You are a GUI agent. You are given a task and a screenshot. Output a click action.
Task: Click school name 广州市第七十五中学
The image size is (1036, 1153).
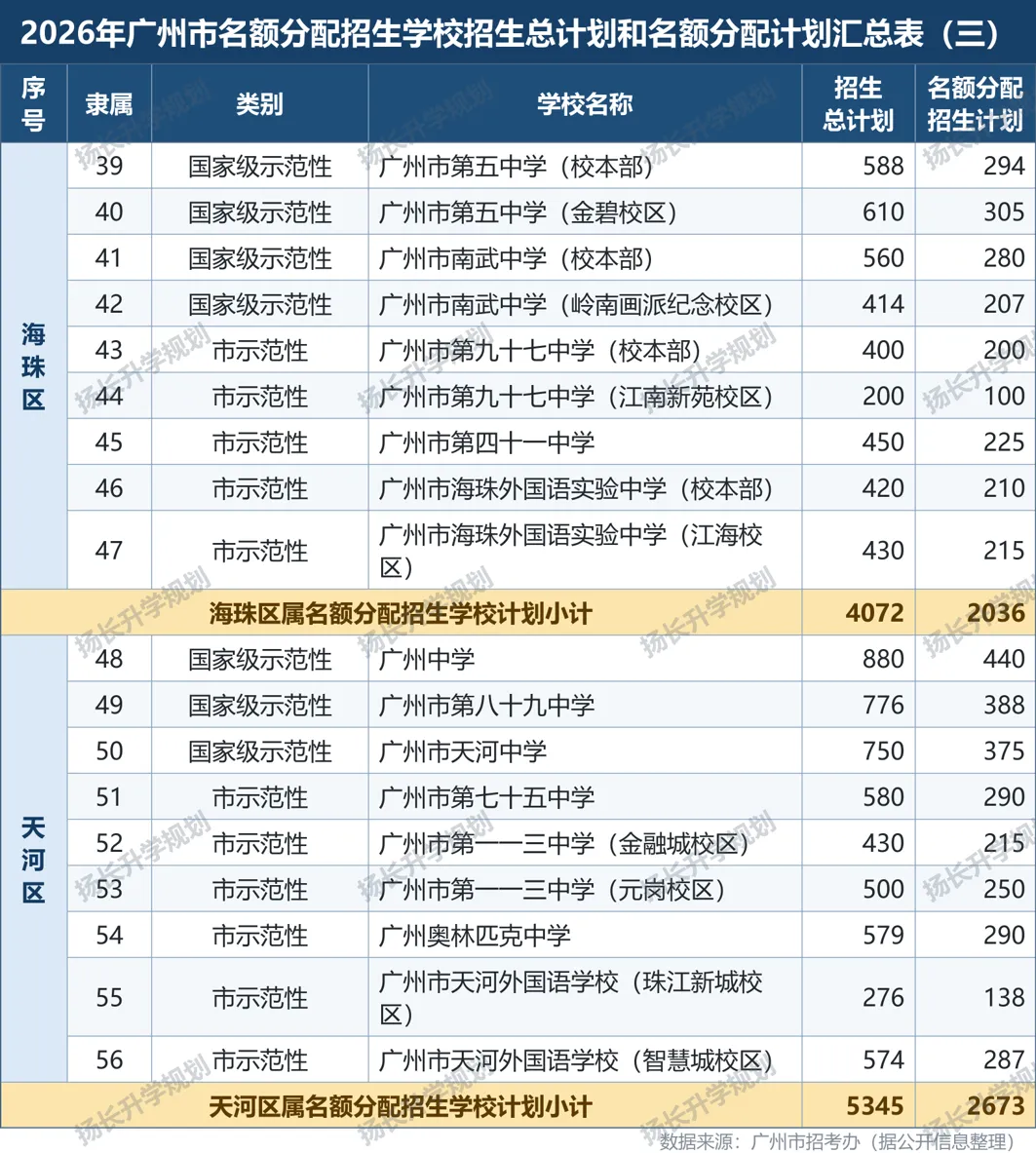click(x=486, y=797)
